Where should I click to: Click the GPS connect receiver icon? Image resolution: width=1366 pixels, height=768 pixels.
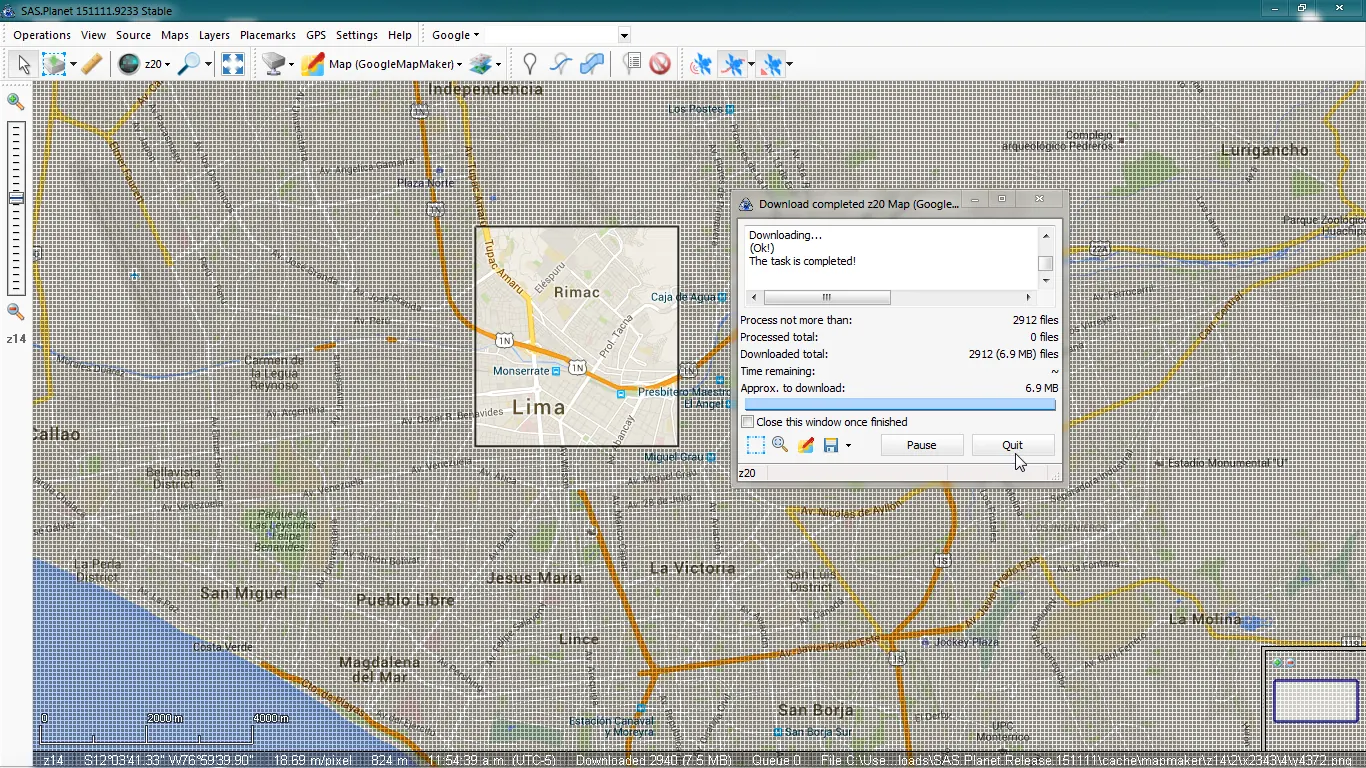pos(701,64)
